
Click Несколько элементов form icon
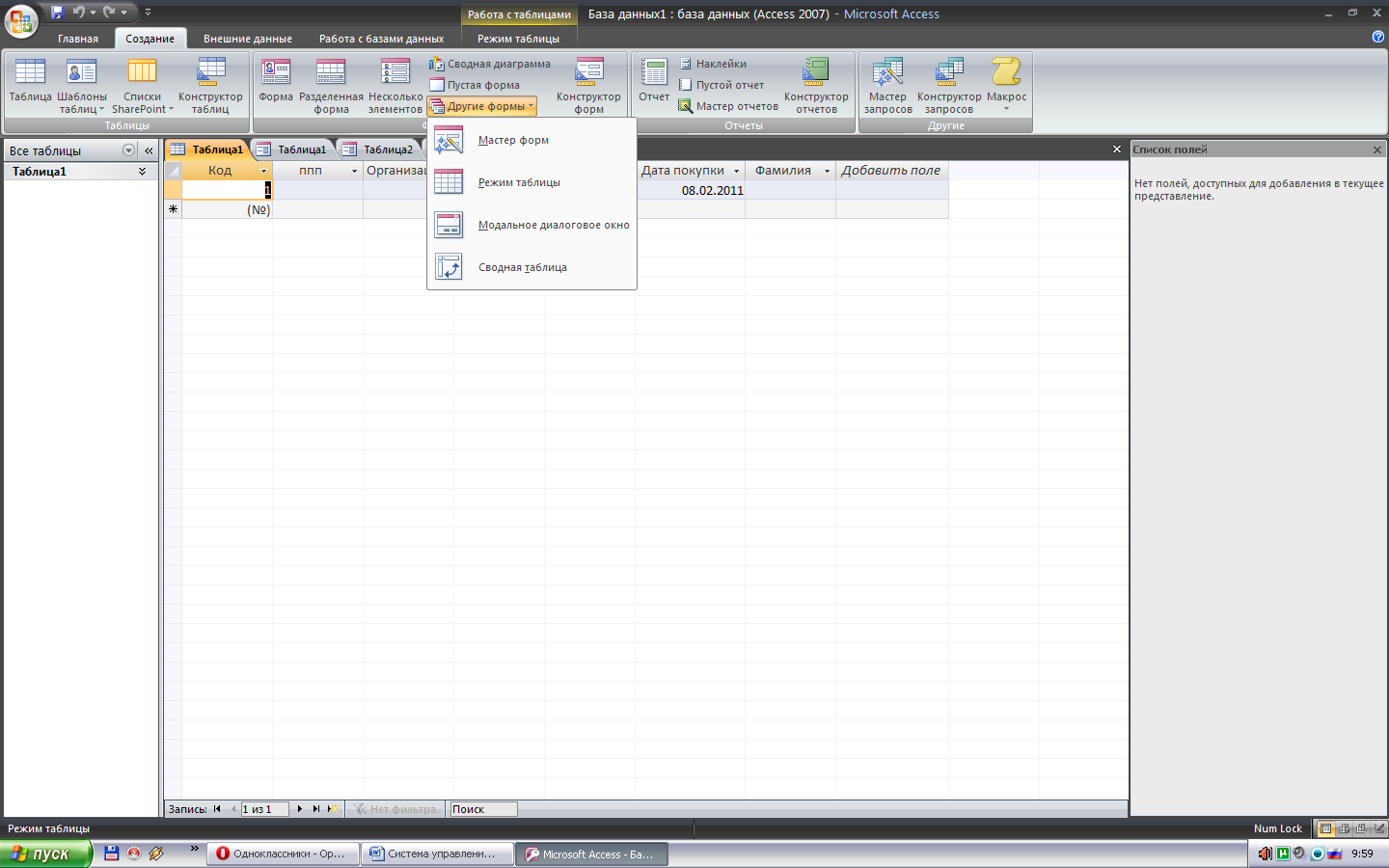coord(395,86)
